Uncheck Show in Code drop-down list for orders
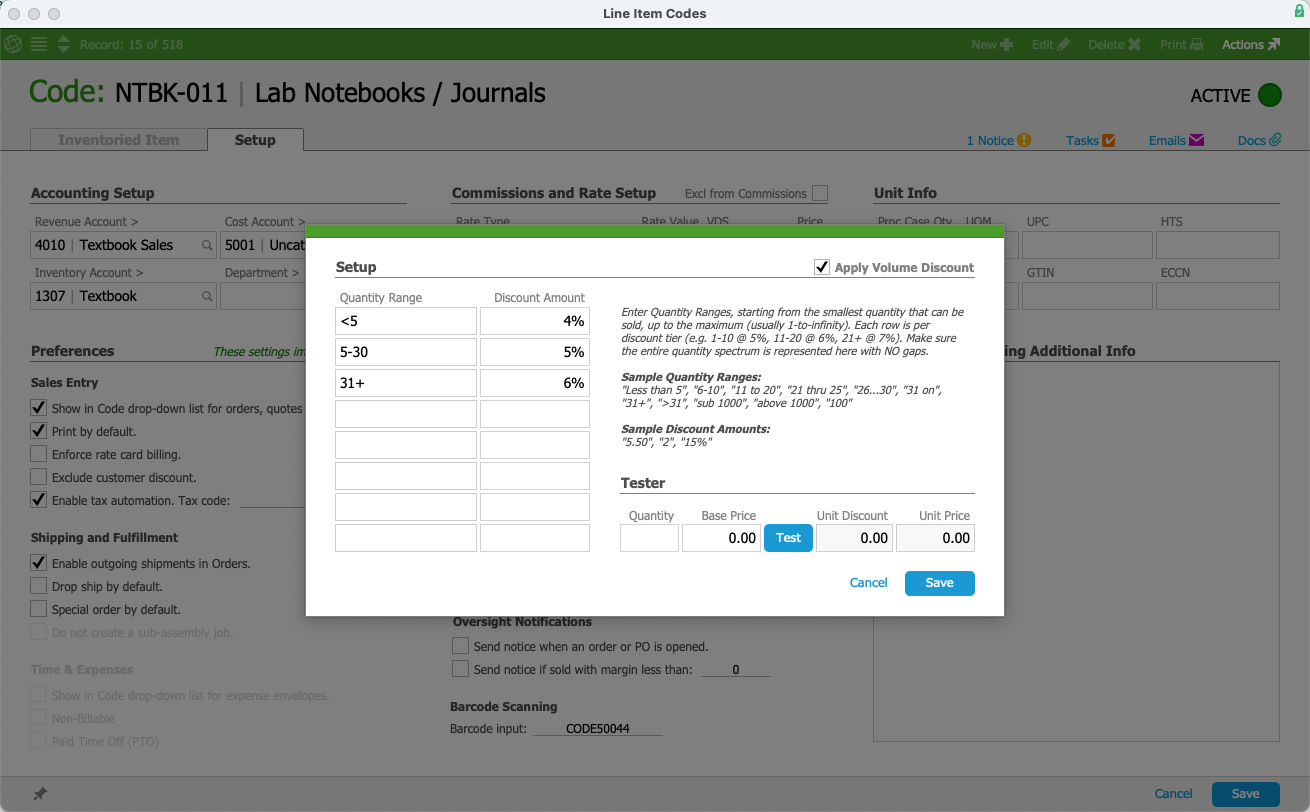Image resolution: width=1310 pixels, height=812 pixels. [39, 408]
